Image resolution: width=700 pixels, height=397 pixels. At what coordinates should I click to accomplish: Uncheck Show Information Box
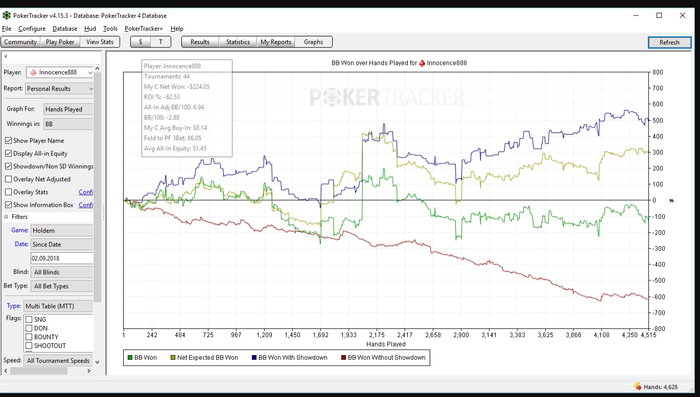(8, 205)
